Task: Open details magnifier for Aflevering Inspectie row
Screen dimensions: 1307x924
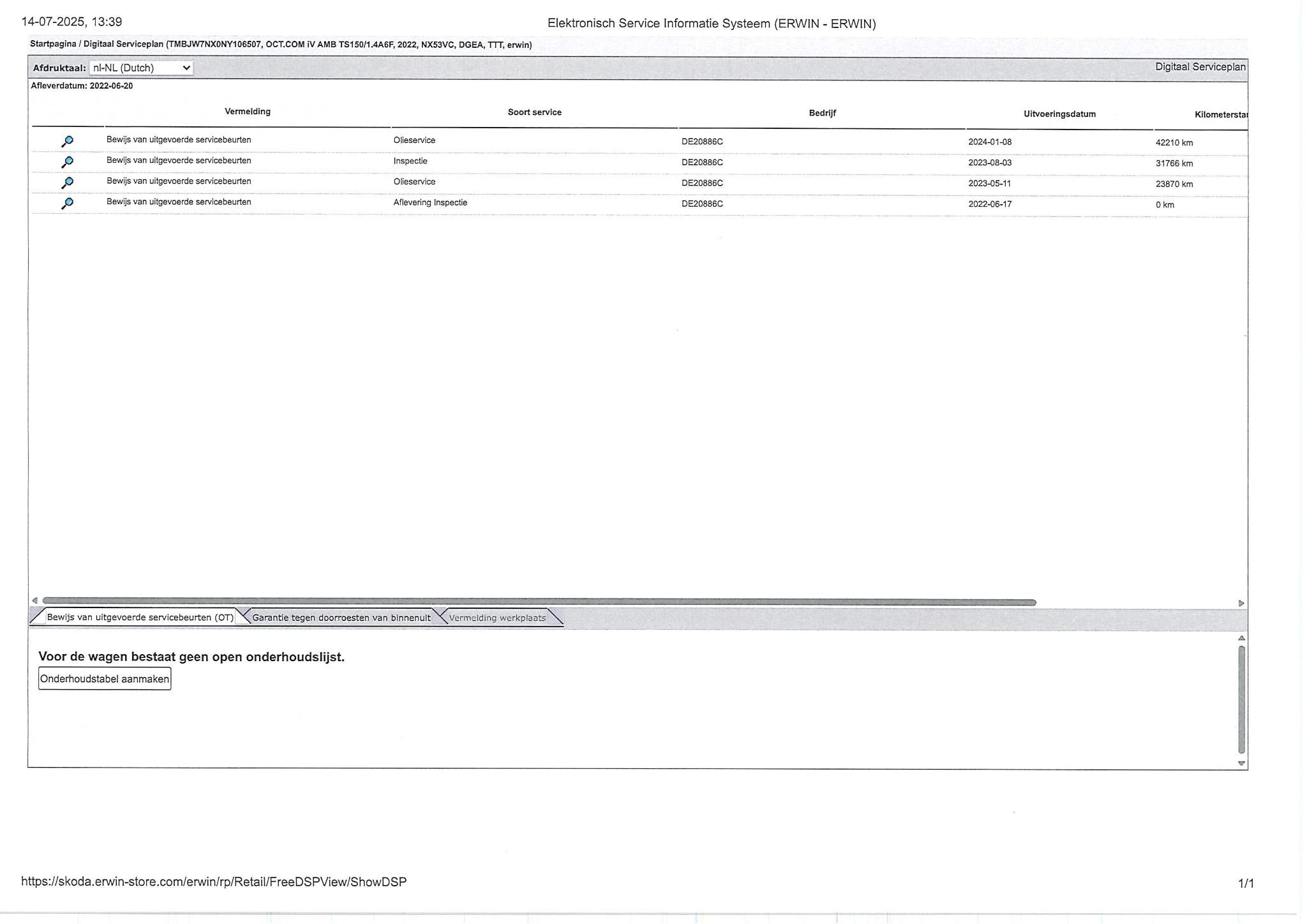Action: 67,203
